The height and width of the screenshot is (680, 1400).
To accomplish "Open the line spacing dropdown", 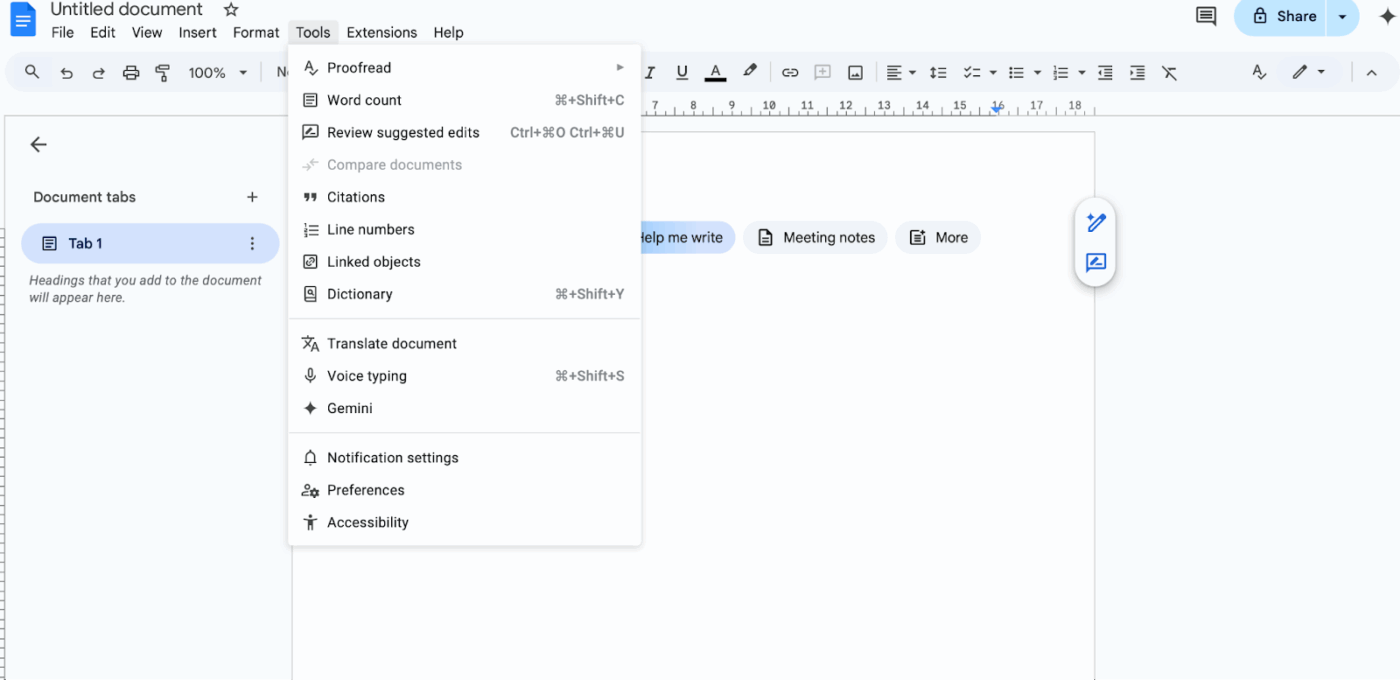I will [937, 72].
